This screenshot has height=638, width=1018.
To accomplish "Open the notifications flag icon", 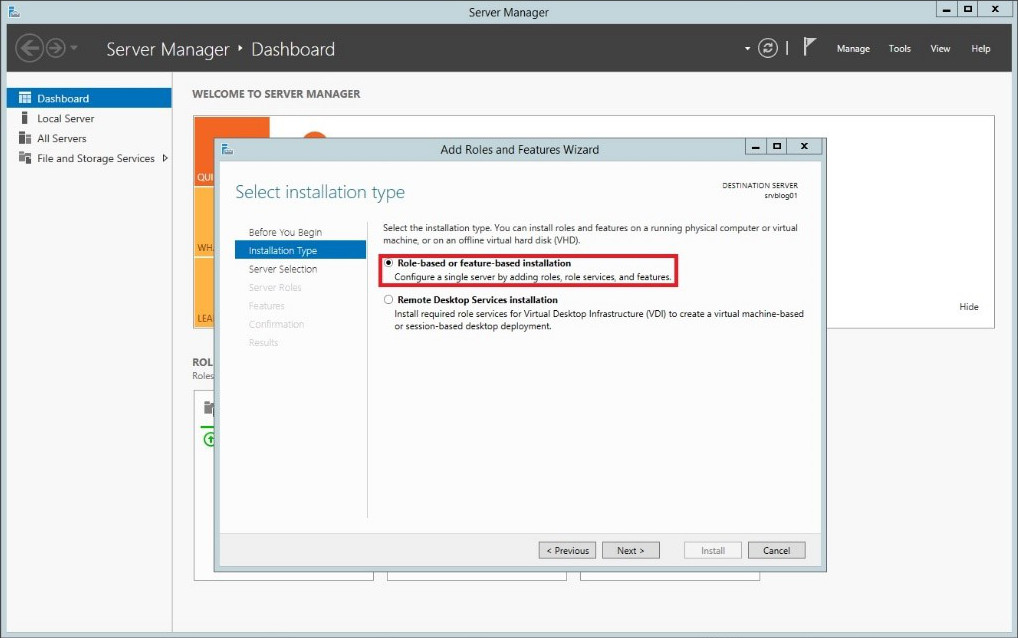I will (809, 47).
